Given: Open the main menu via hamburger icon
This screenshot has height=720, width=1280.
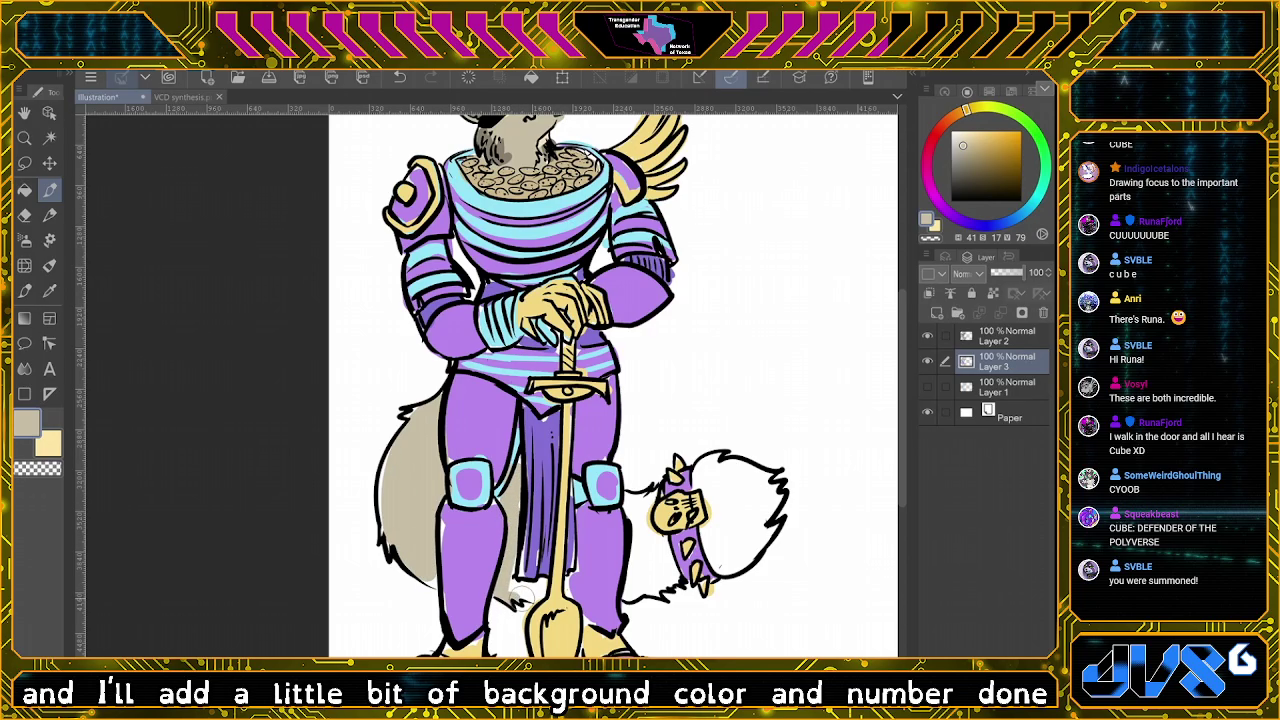Looking at the screenshot, I should (x=92, y=77).
